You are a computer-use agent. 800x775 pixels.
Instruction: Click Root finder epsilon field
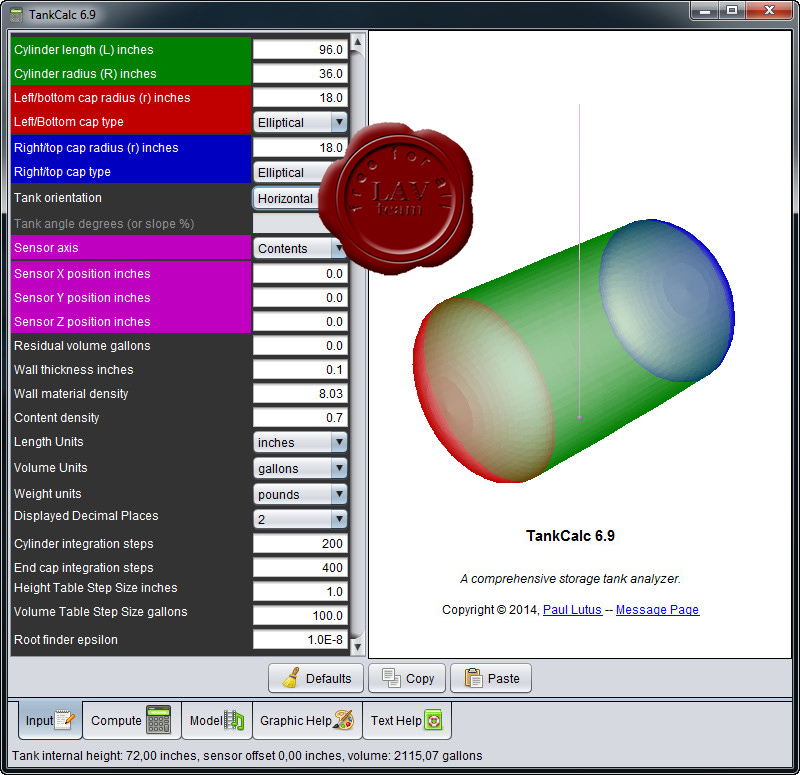click(x=300, y=639)
